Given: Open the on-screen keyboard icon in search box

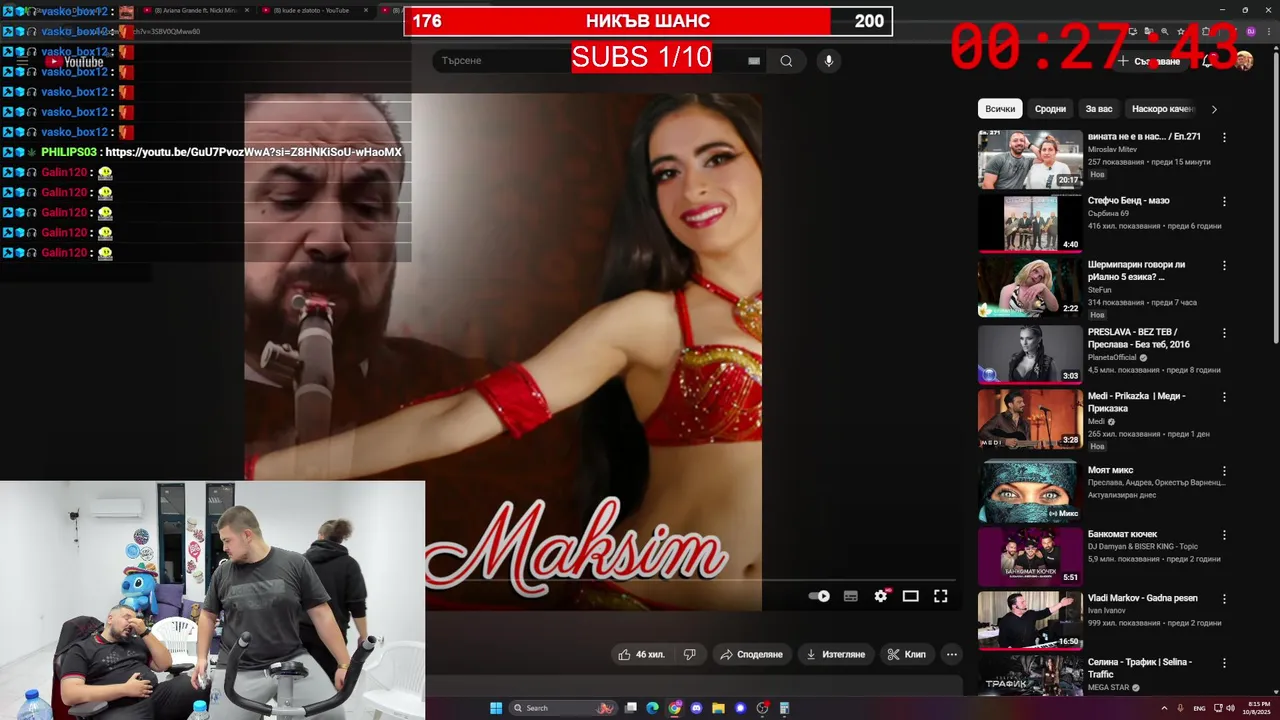Looking at the screenshot, I should pyautogui.click(x=754, y=61).
